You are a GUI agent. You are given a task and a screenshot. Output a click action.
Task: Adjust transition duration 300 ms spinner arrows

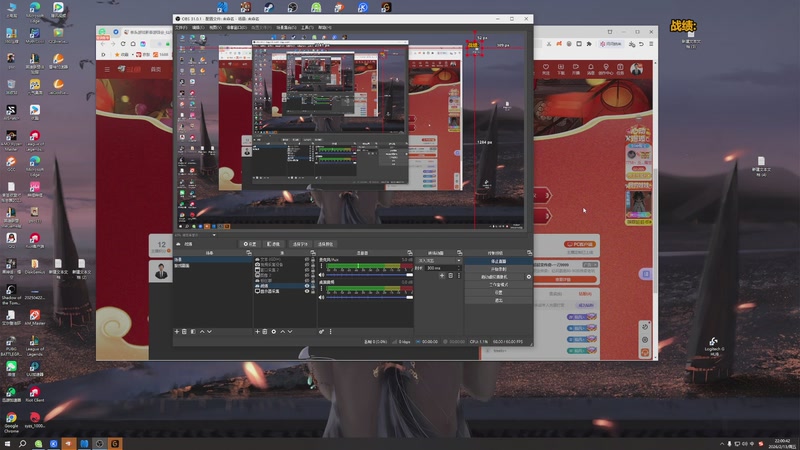point(459,268)
